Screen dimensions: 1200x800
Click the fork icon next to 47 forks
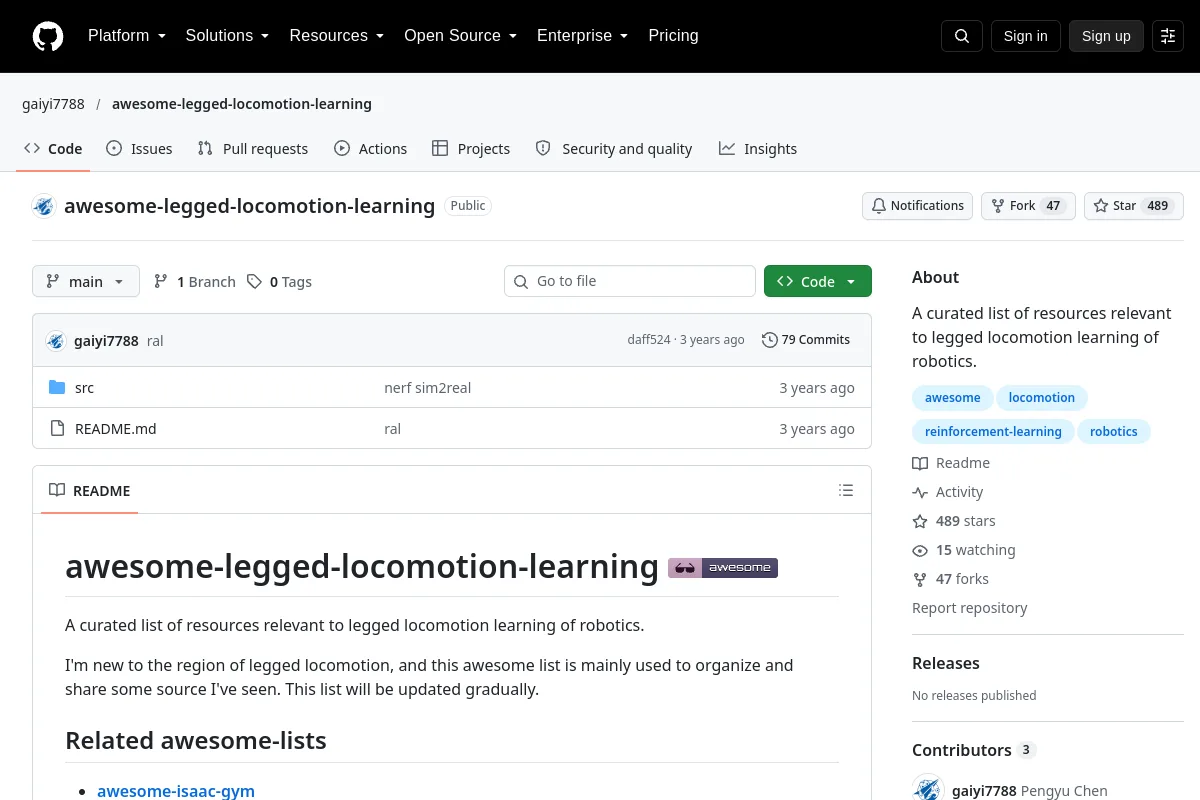point(920,579)
